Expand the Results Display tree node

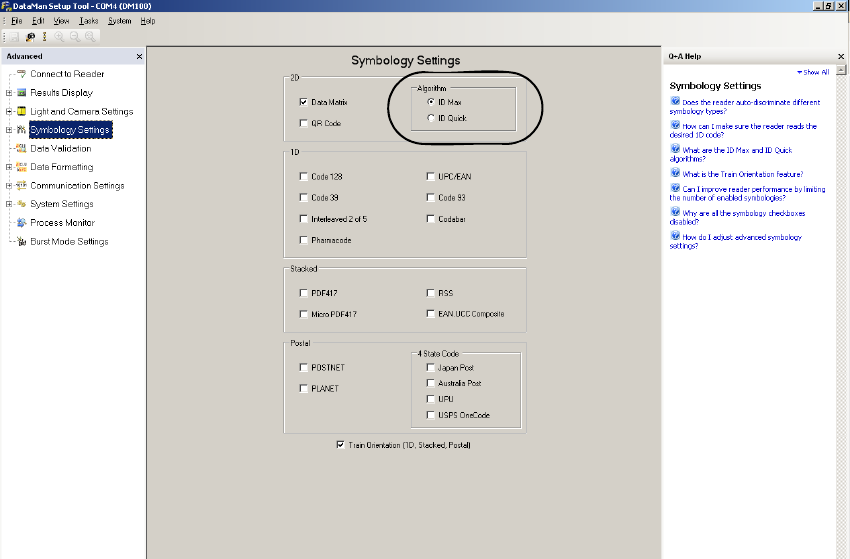point(9,93)
